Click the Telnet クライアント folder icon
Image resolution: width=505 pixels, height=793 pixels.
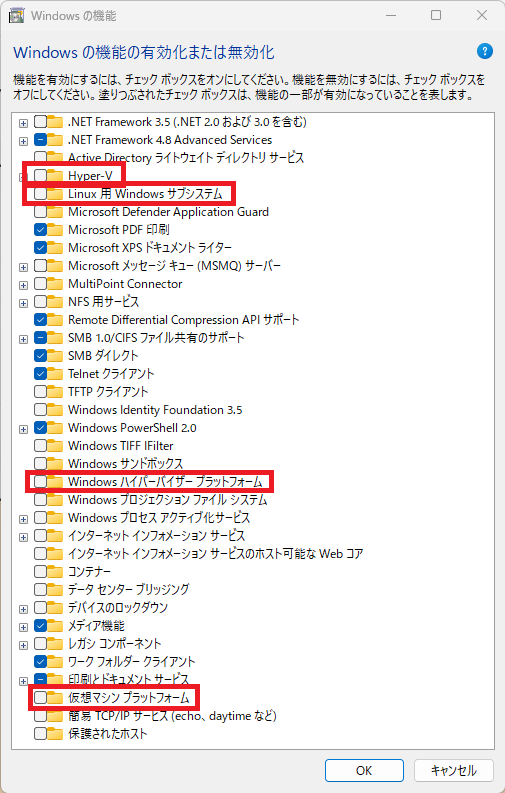click(x=55, y=374)
